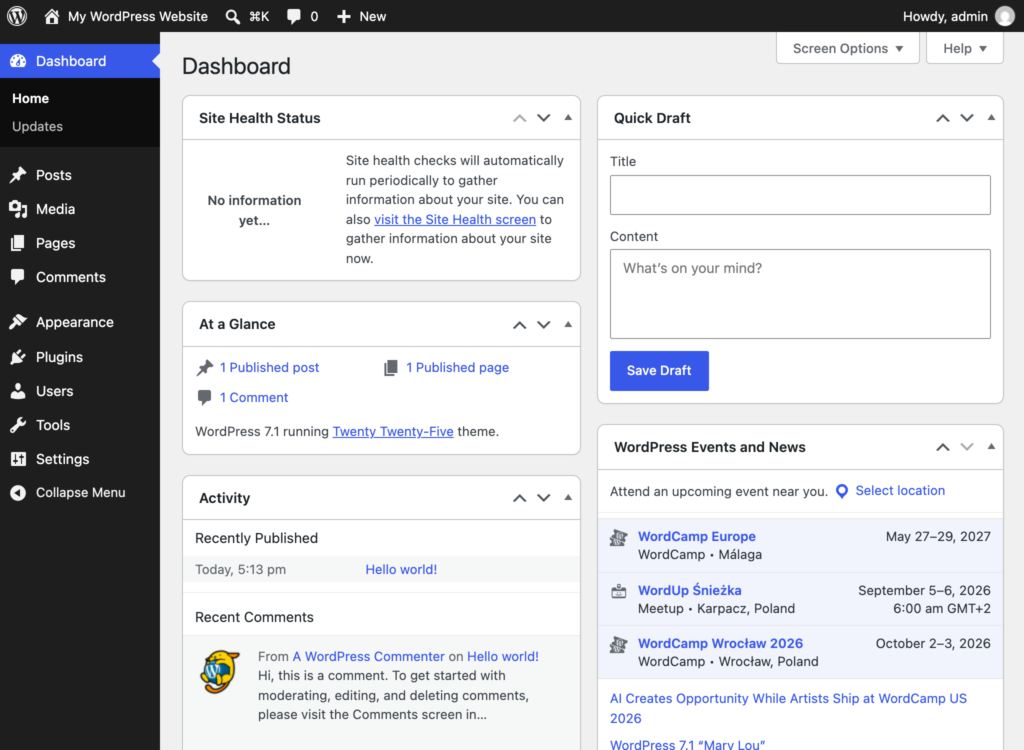The height and width of the screenshot is (750, 1024).
Task: Click the commenter avatar image
Action: coord(219,672)
